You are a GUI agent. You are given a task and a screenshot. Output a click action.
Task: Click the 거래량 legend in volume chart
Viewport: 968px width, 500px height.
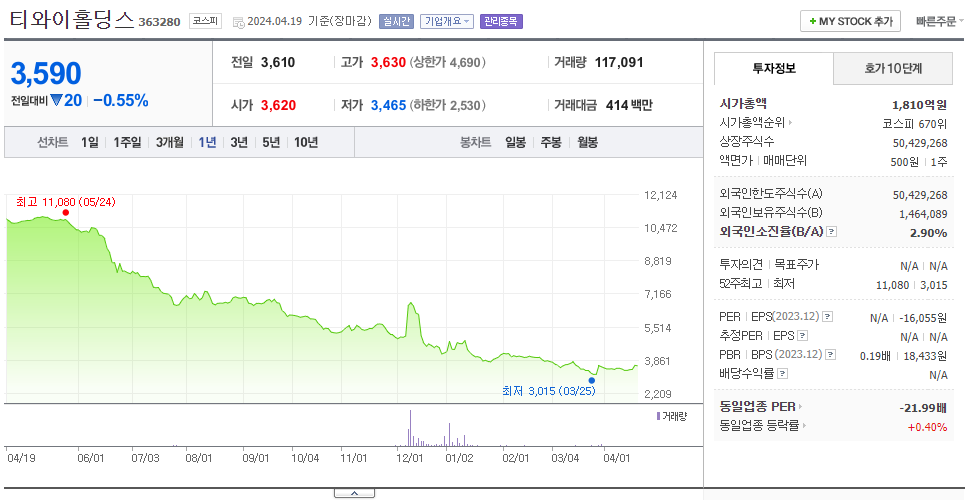click(x=672, y=417)
